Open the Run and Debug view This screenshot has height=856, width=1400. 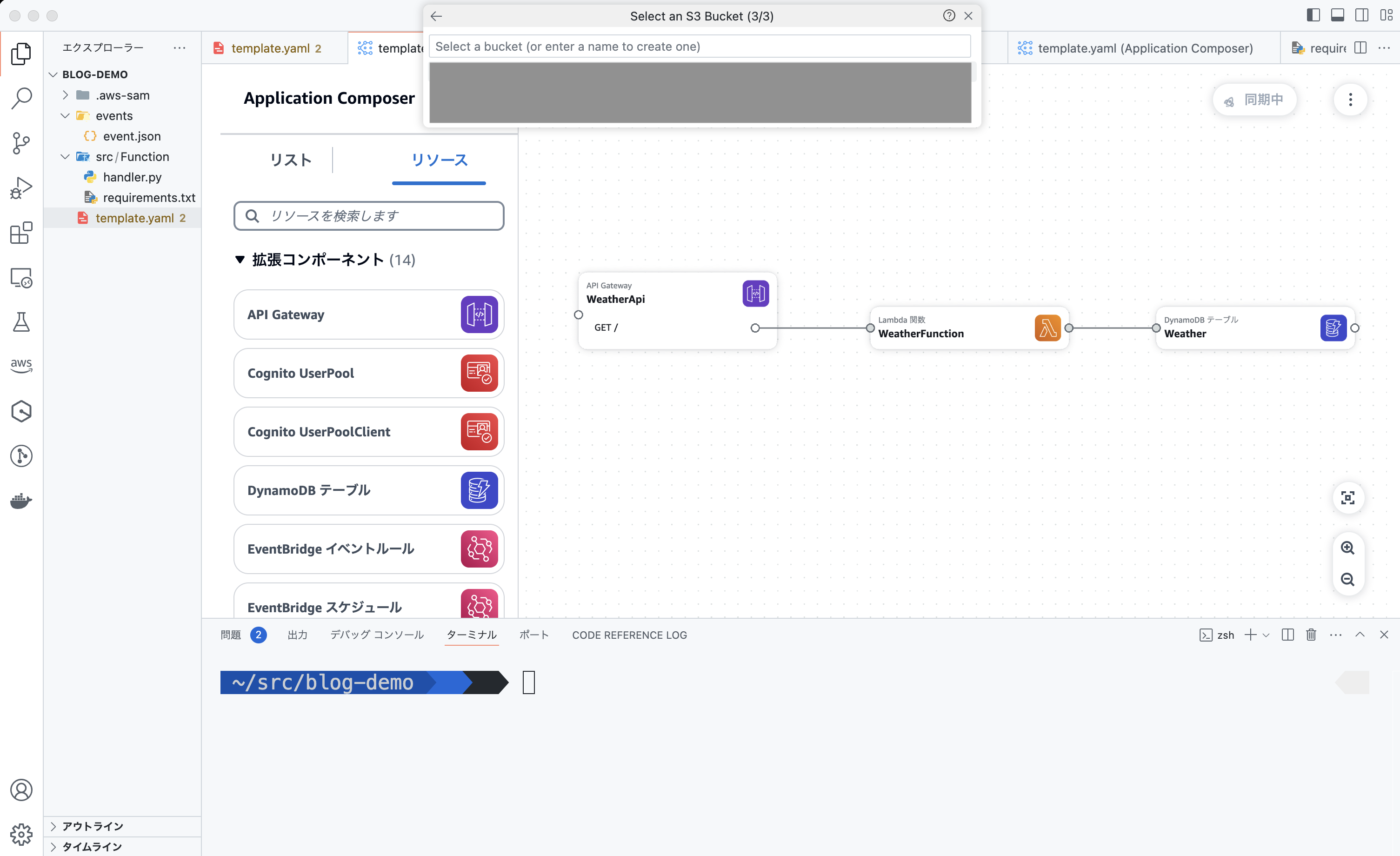coord(21,187)
